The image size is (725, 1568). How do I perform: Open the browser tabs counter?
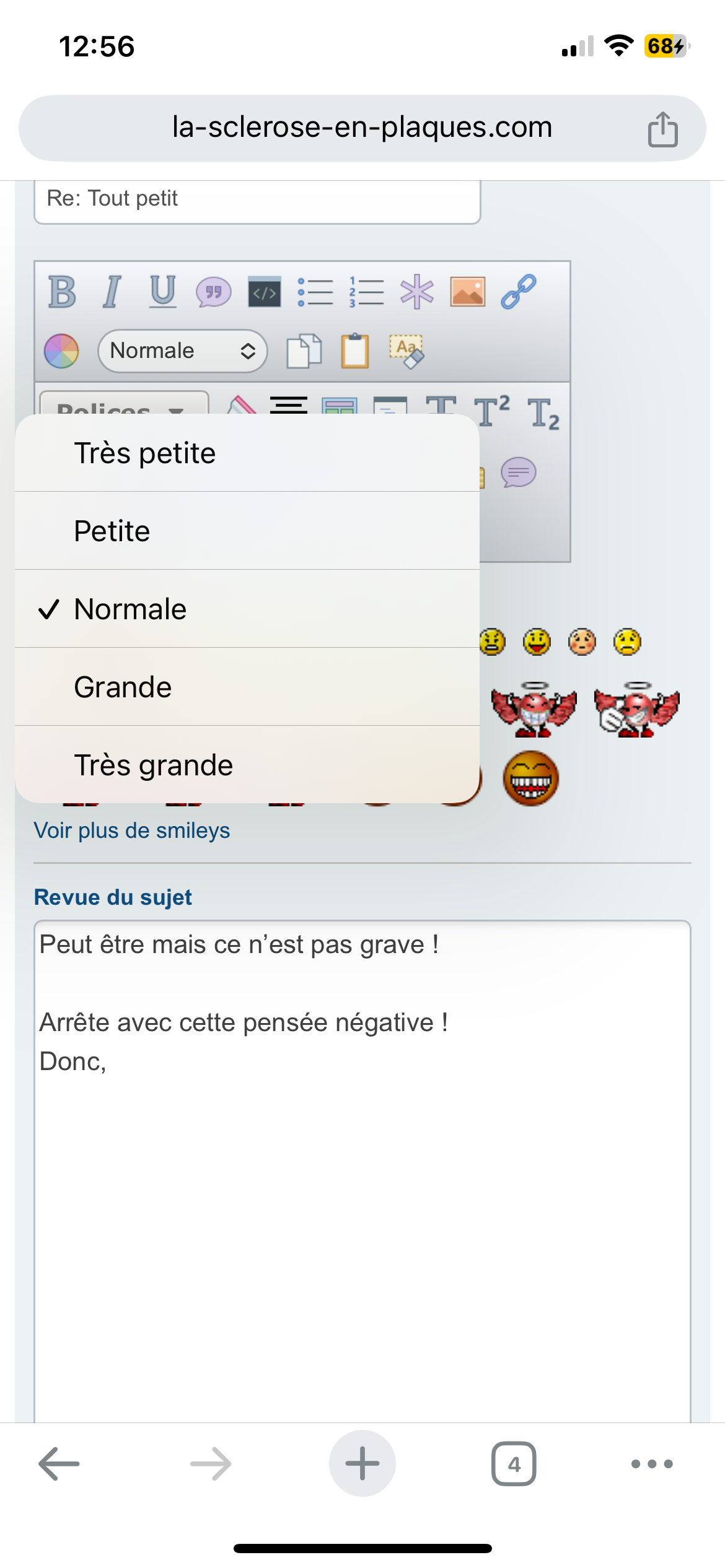(514, 1464)
